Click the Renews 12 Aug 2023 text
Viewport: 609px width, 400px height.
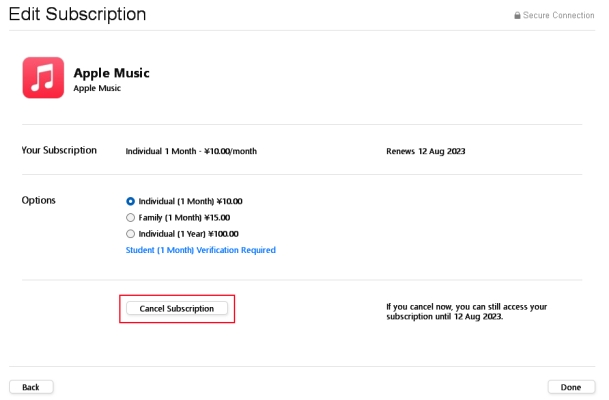tap(426, 152)
